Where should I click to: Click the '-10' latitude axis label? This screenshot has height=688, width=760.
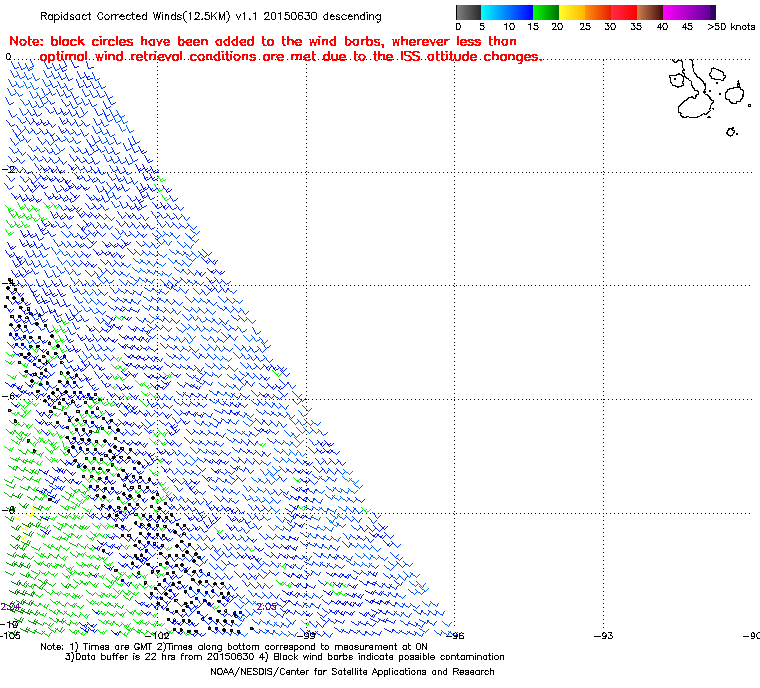pos(9,624)
